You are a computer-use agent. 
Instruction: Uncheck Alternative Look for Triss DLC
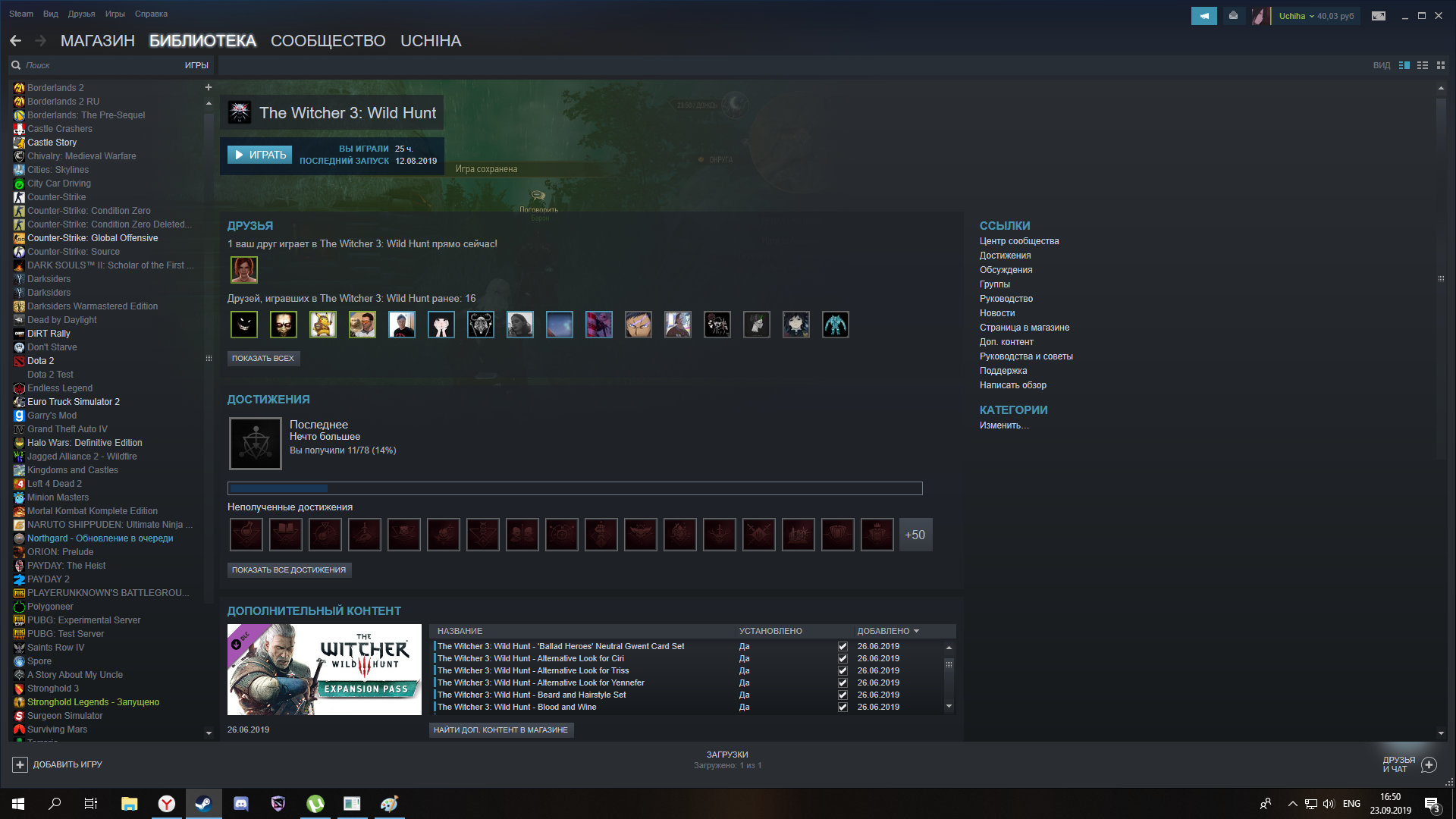843,671
